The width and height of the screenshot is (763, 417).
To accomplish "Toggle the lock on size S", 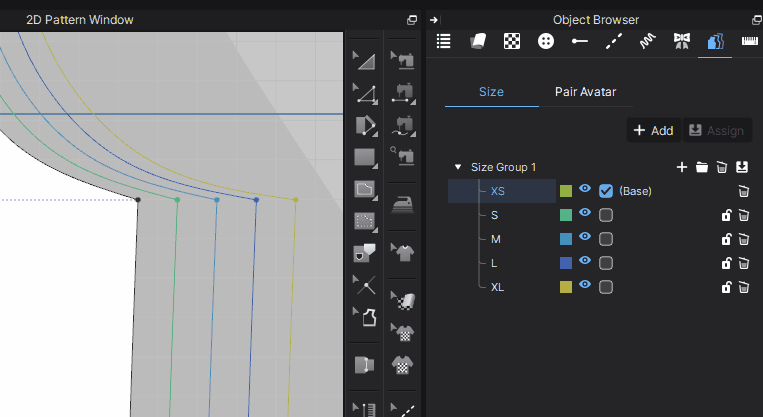I will [726, 215].
